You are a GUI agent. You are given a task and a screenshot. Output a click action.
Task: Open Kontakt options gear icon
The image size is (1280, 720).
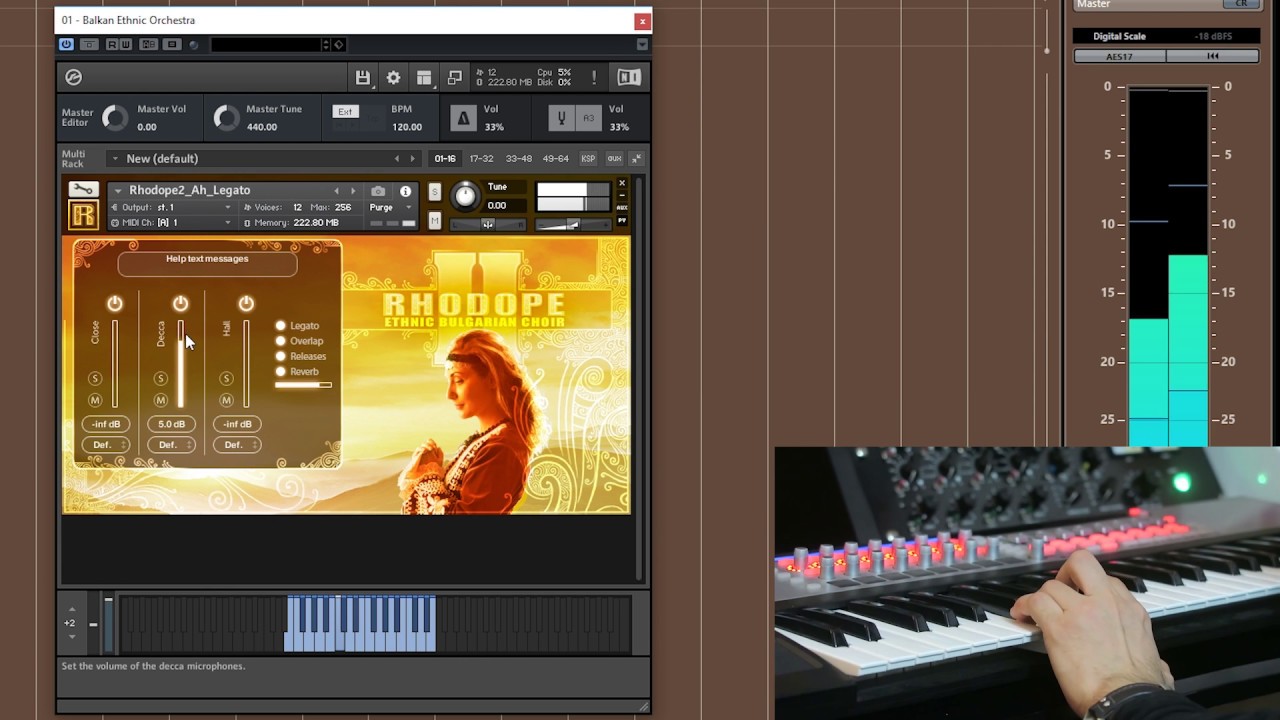(x=393, y=77)
